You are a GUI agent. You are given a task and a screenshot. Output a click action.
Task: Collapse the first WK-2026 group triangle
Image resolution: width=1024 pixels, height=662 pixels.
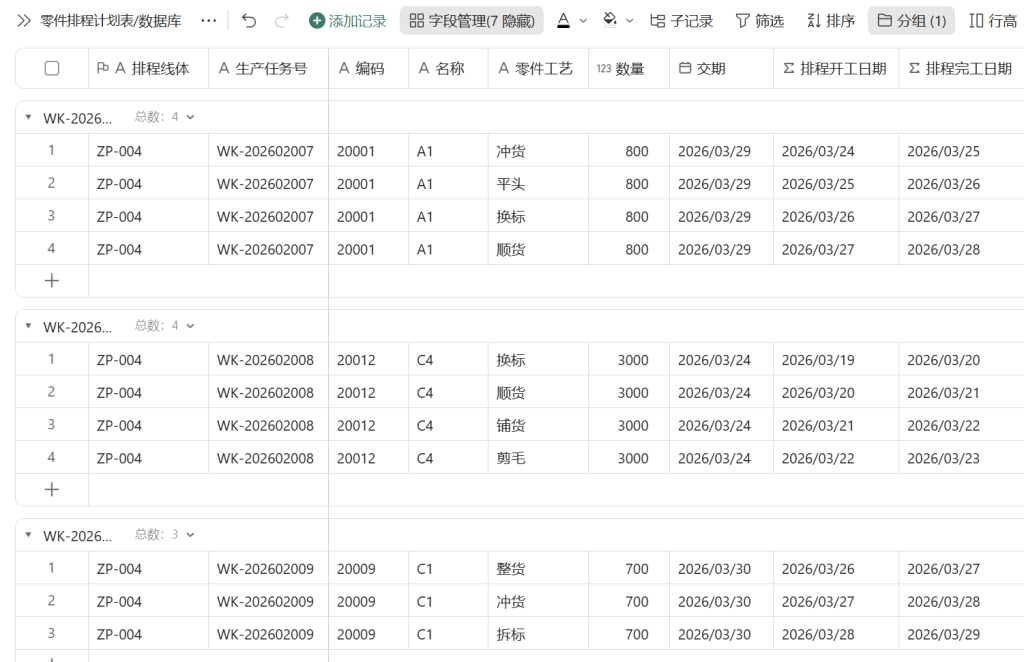(28, 117)
